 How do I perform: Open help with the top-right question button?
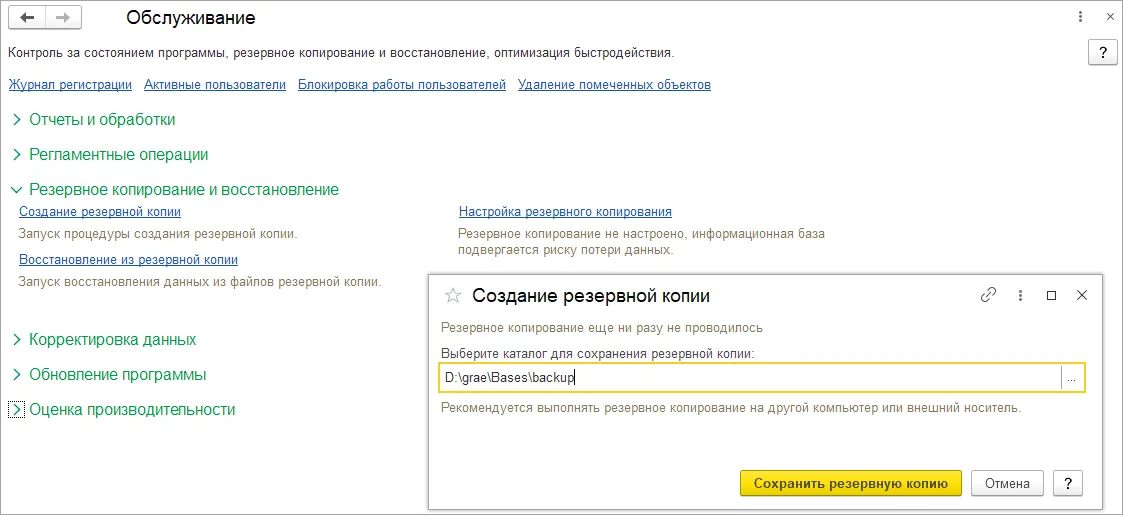[x=1102, y=53]
